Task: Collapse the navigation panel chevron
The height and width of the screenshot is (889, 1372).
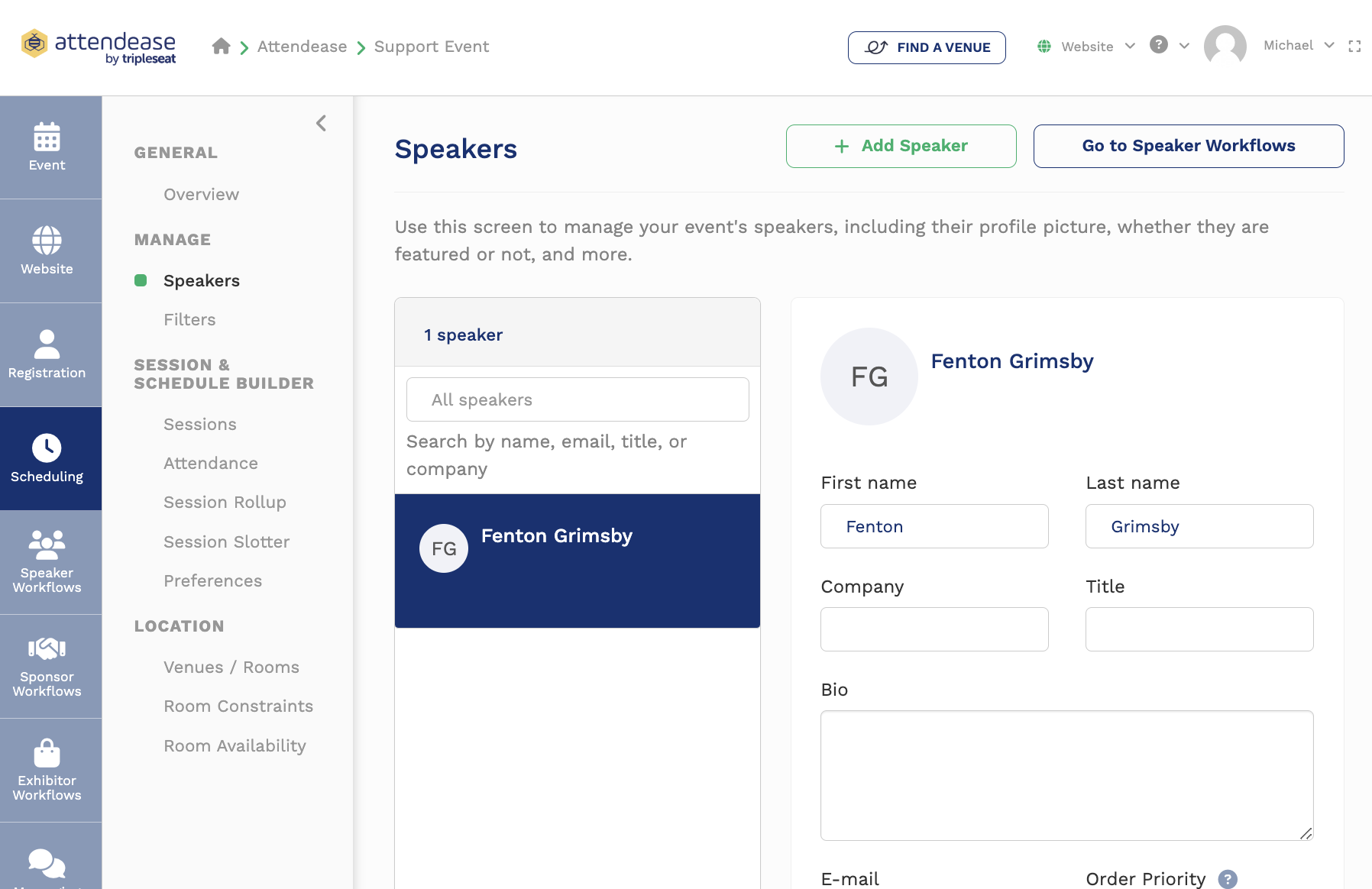Action: point(320,123)
